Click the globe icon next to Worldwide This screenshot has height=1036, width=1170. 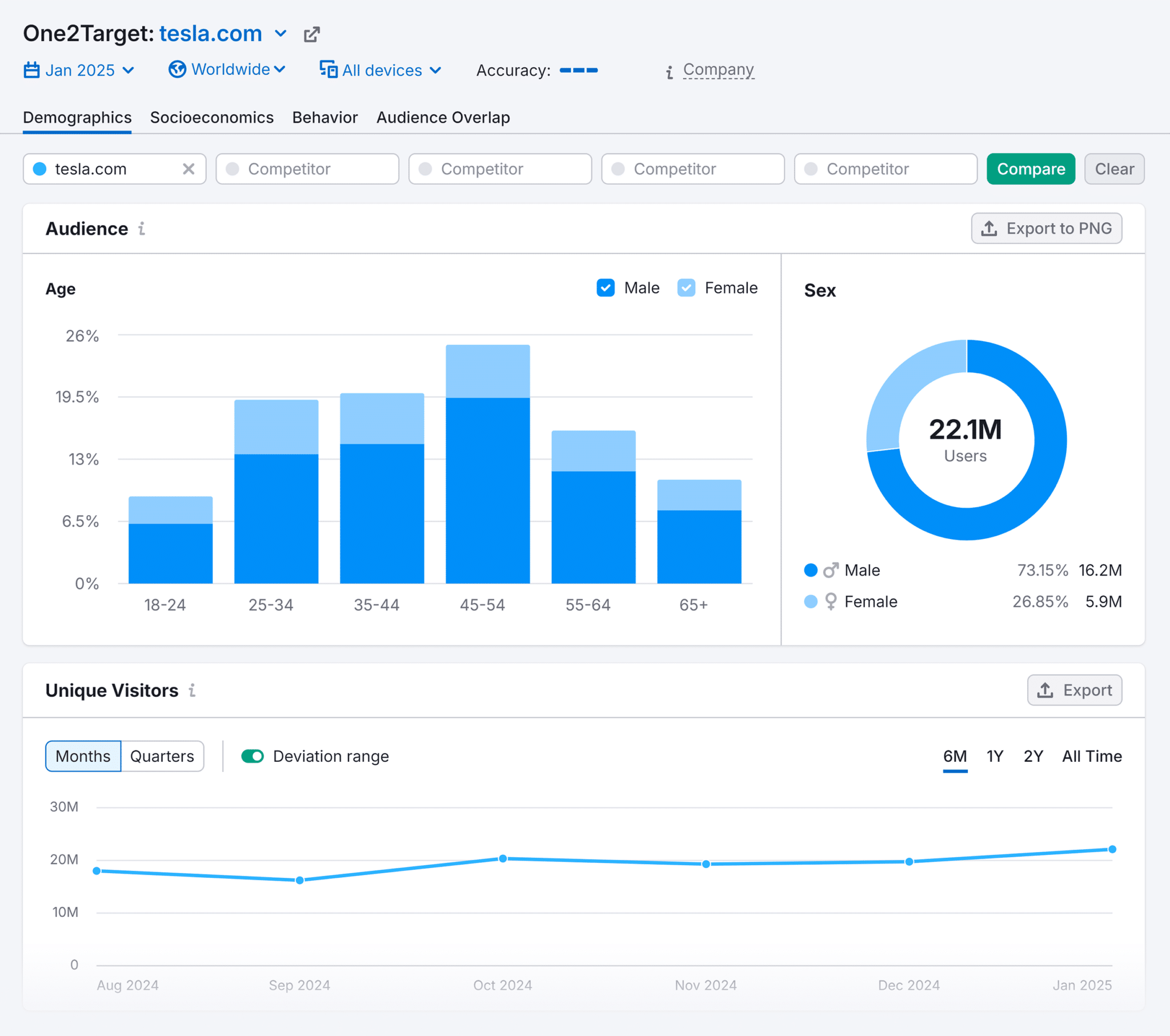pyautogui.click(x=178, y=69)
